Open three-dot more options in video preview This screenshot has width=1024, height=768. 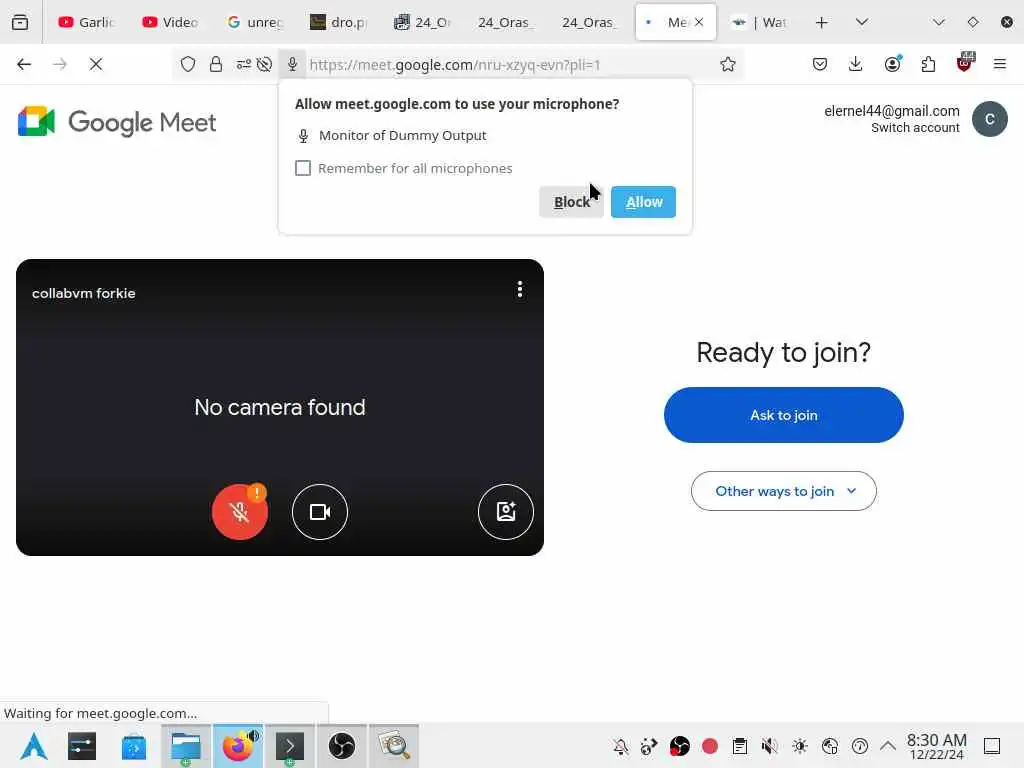click(520, 289)
